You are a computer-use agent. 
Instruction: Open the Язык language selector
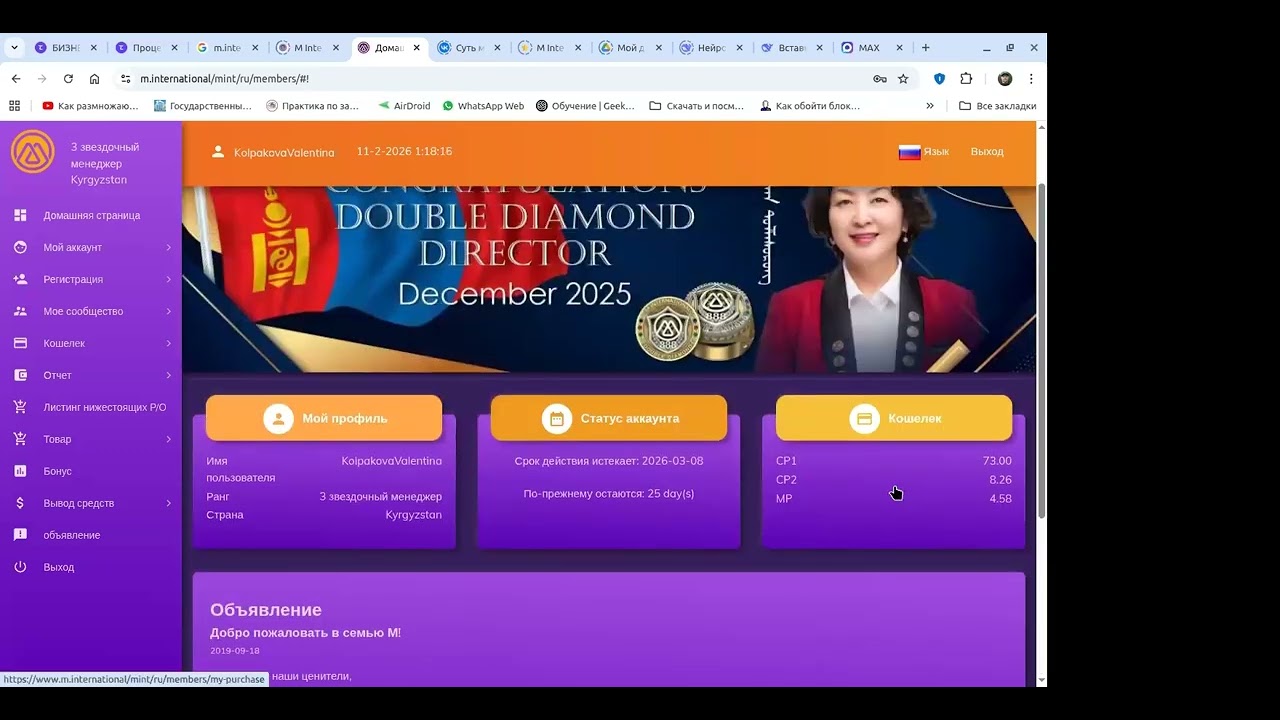coord(924,152)
